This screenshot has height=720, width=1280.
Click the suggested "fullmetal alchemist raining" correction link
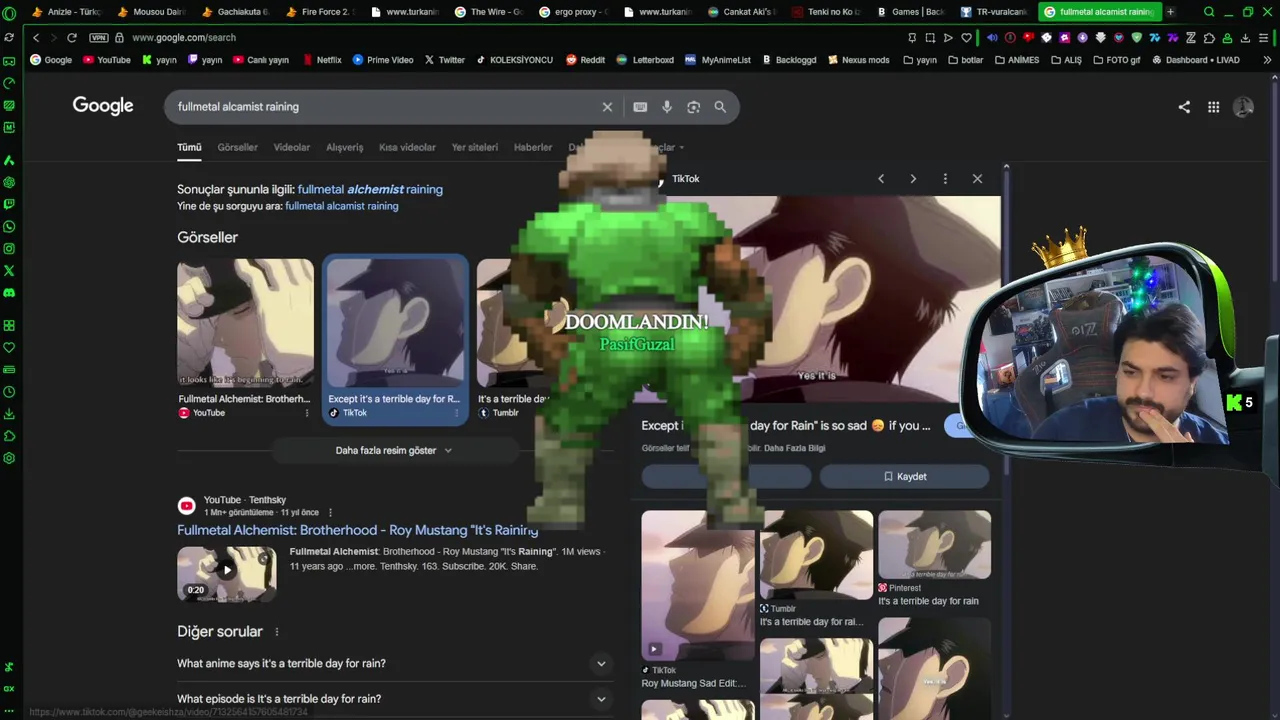click(x=369, y=189)
